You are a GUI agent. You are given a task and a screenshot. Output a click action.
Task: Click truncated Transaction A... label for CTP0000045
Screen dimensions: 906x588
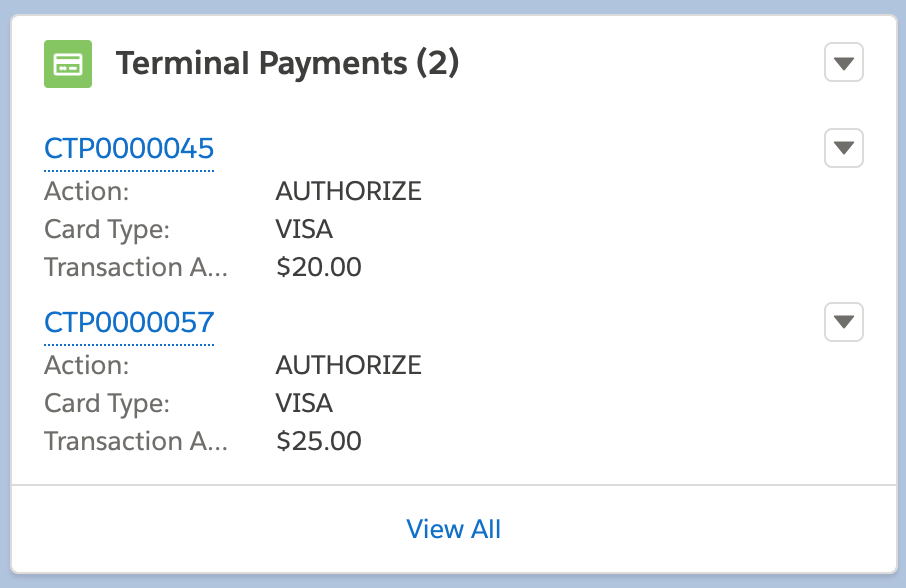click(136, 267)
